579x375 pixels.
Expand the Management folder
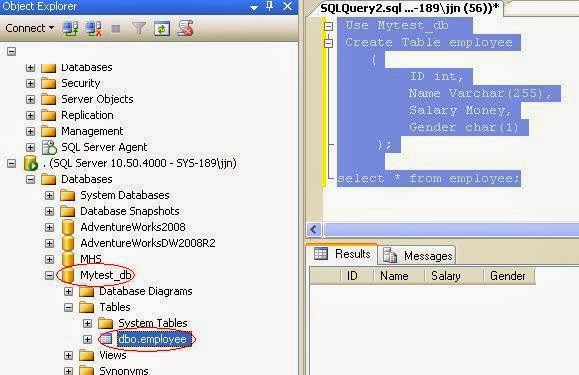click(x=31, y=131)
